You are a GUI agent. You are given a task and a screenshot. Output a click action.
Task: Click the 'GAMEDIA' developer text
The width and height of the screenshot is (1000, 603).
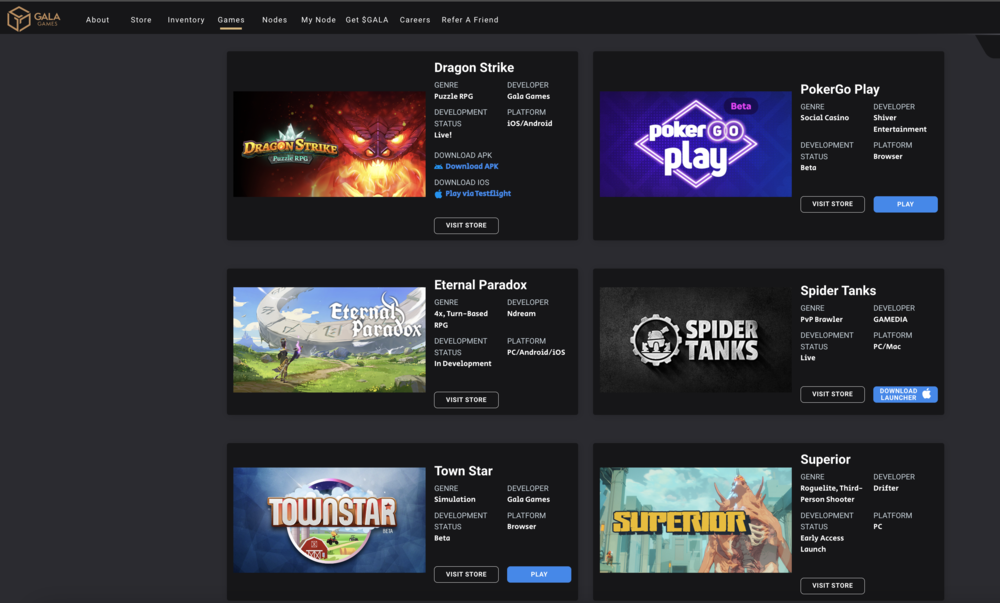(890, 319)
